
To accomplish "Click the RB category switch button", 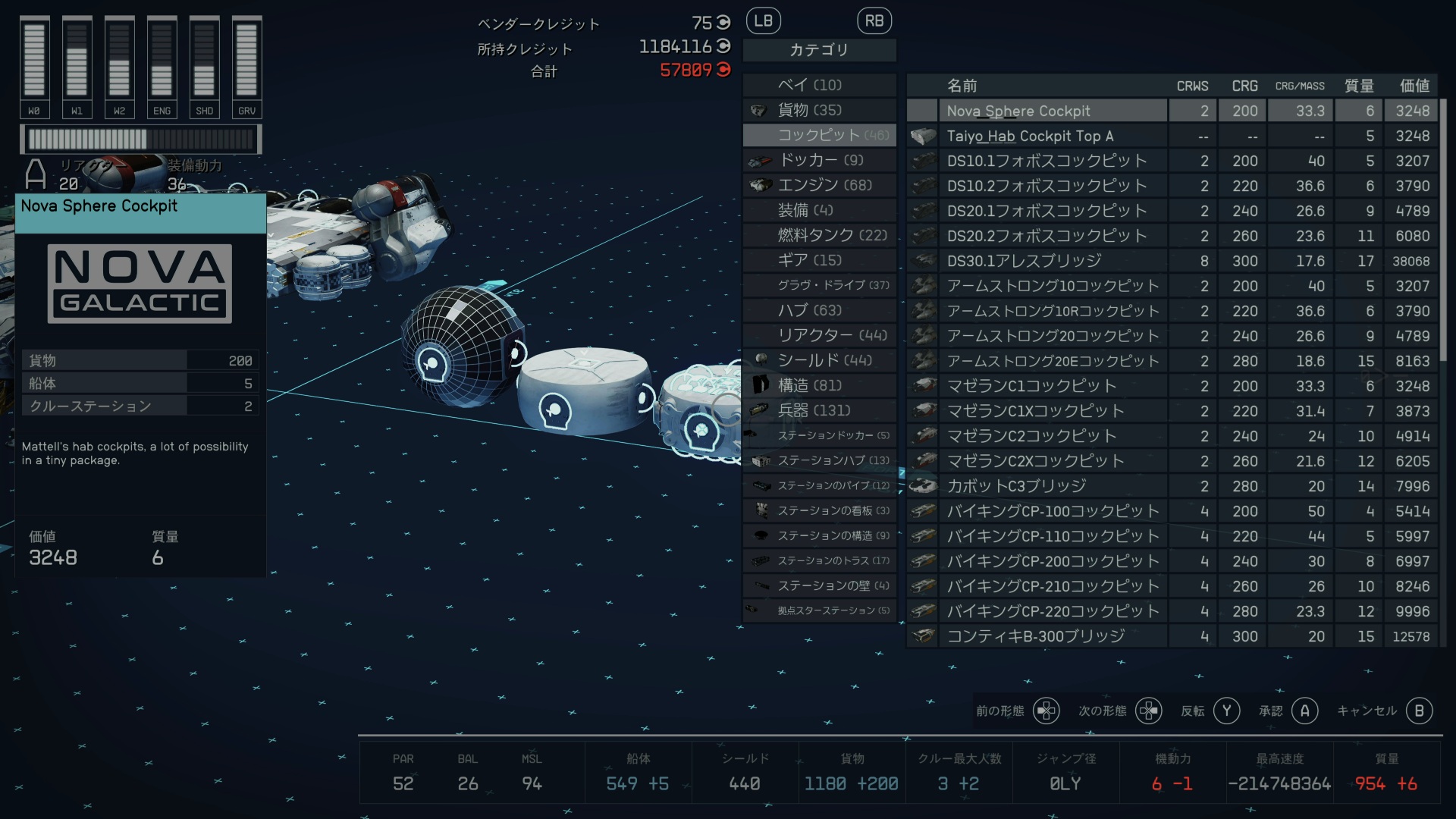I will tap(874, 21).
